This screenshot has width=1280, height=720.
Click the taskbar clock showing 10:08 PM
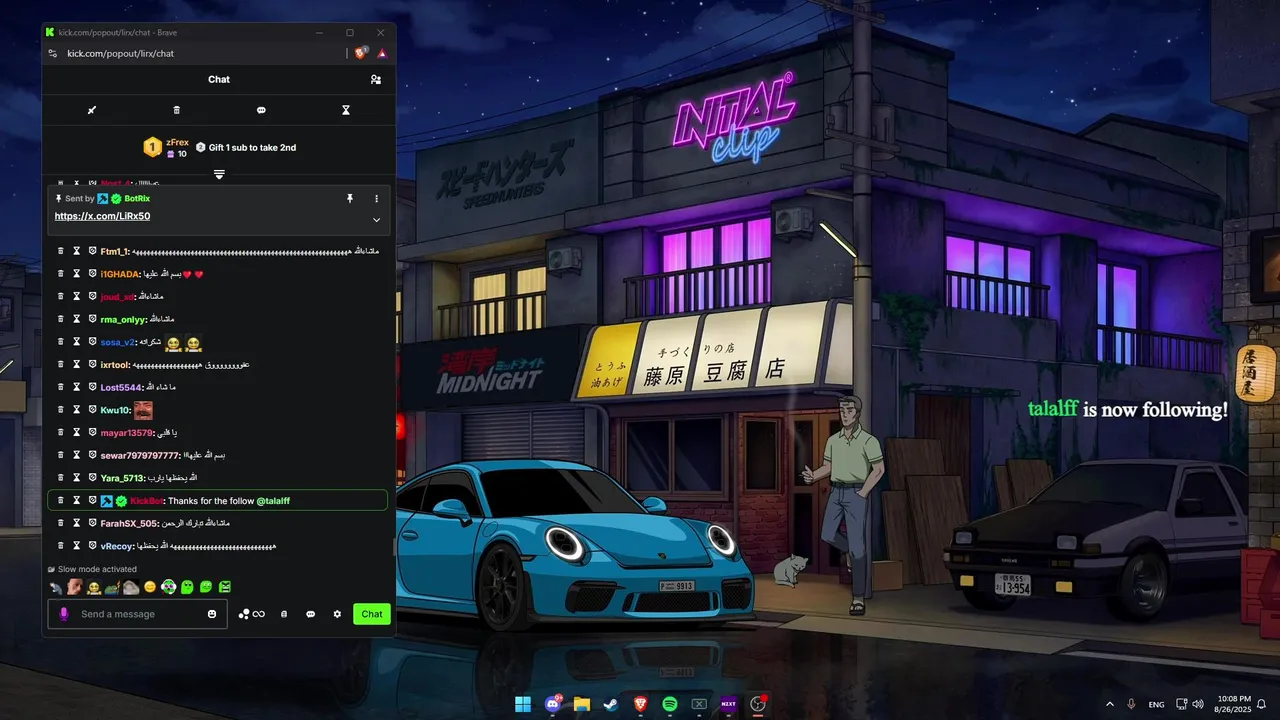pos(1234,704)
